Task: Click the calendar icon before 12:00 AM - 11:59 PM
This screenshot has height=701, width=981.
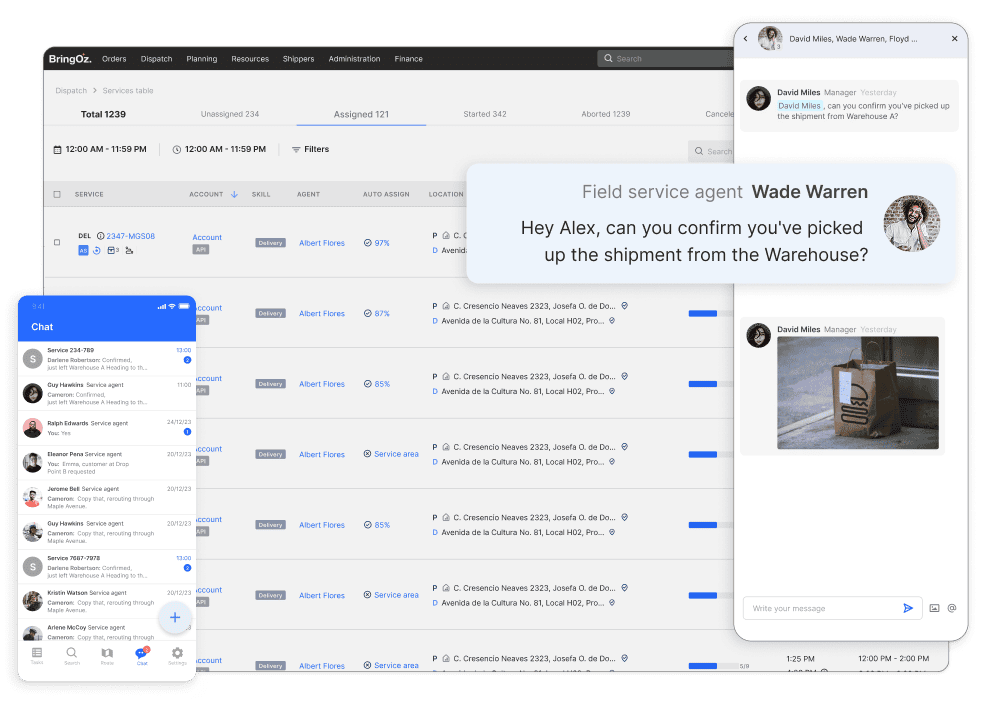Action: pos(58,150)
